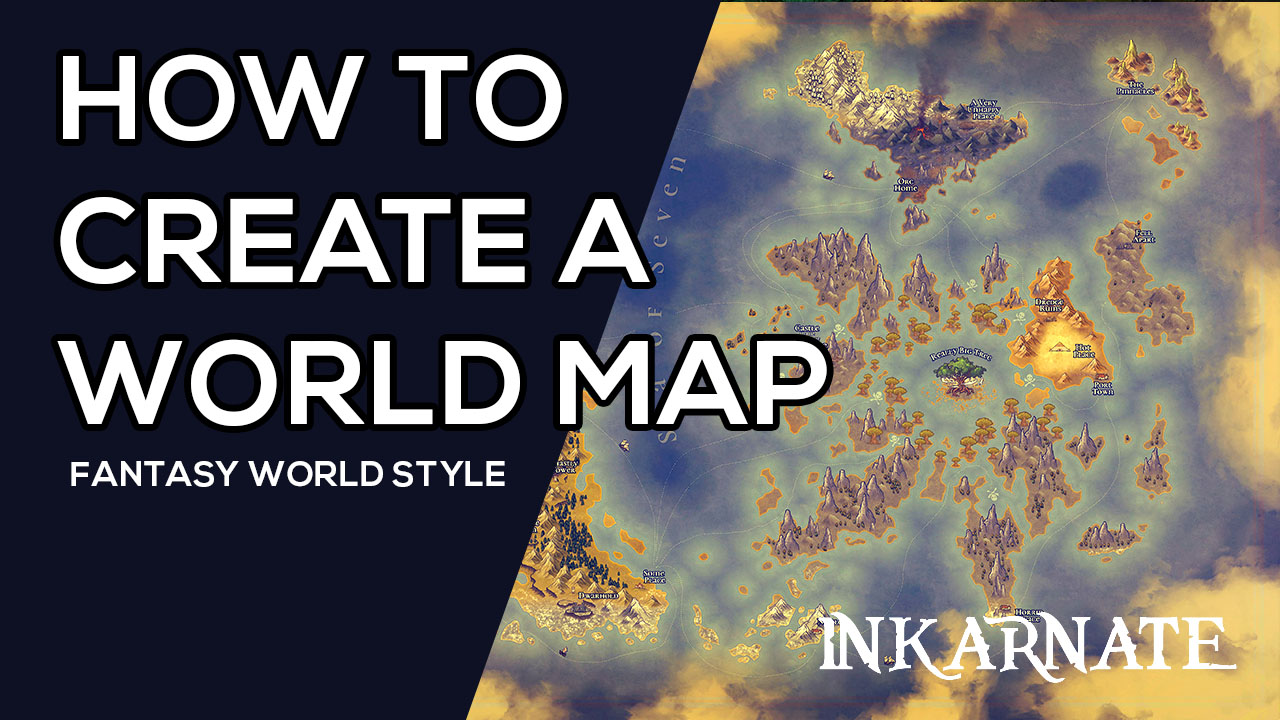1280x720 pixels.
Task: Click the 'Castle' map label
Action: pos(806,328)
